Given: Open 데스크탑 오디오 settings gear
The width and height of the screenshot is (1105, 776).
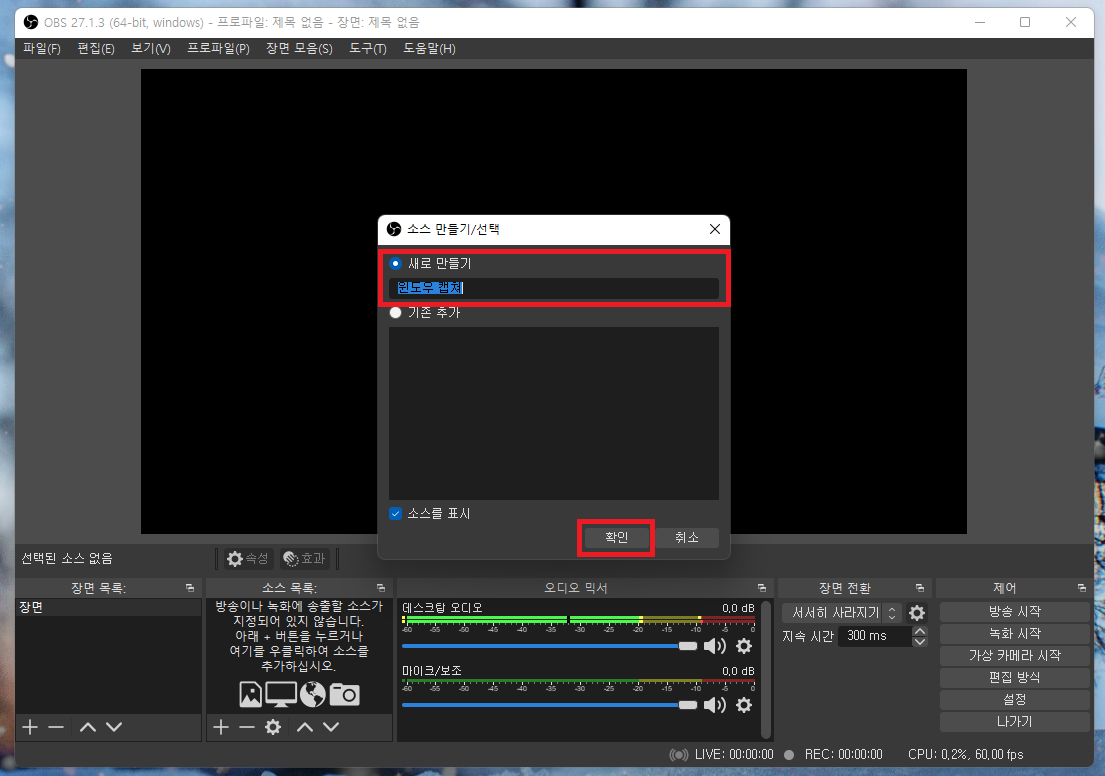Looking at the screenshot, I should [x=743, y=646].
